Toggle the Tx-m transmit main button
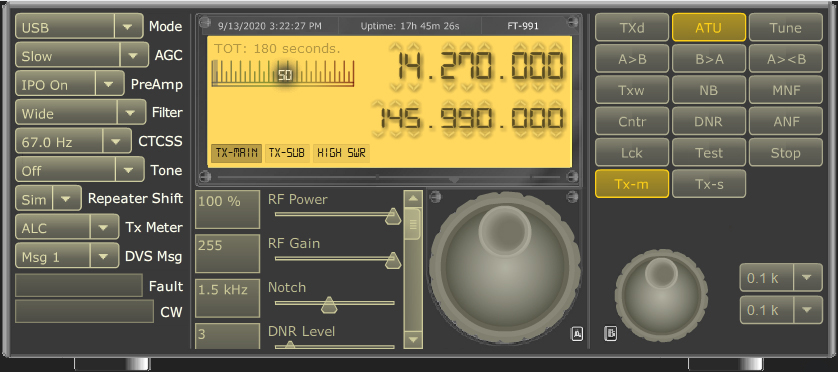Image resolution: width=838 pixels, height=372 pixels. pyautogui.click(x=632, y=184)
